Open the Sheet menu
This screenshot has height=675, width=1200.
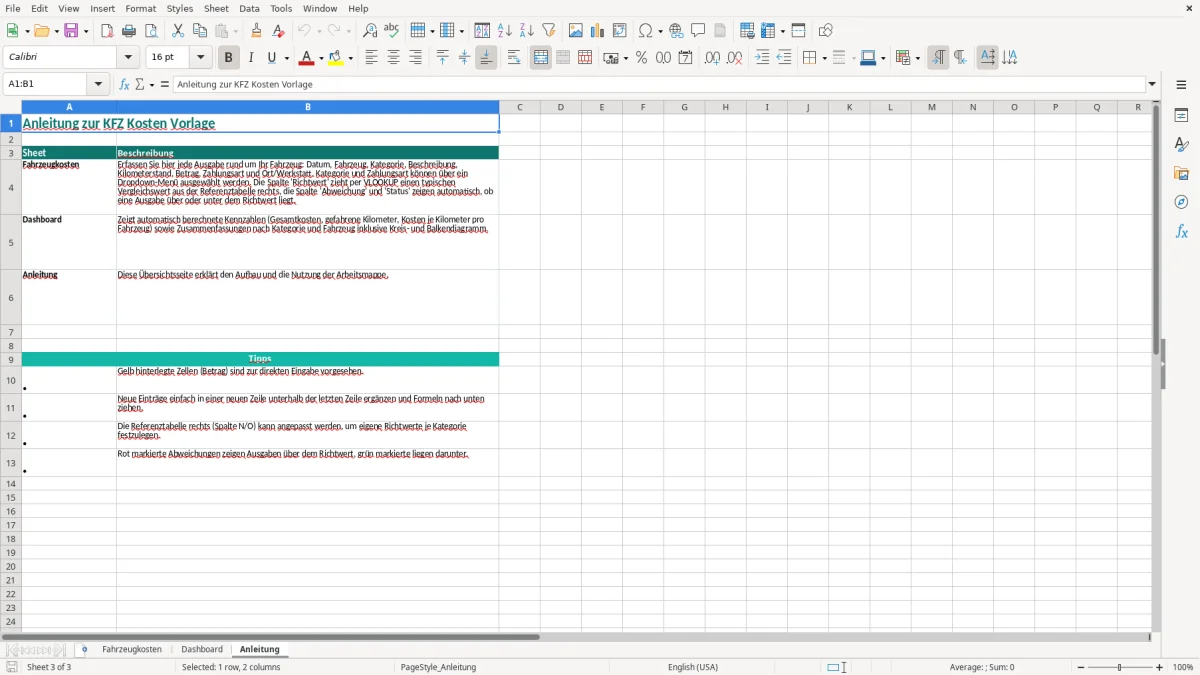[x=216, y=8]
